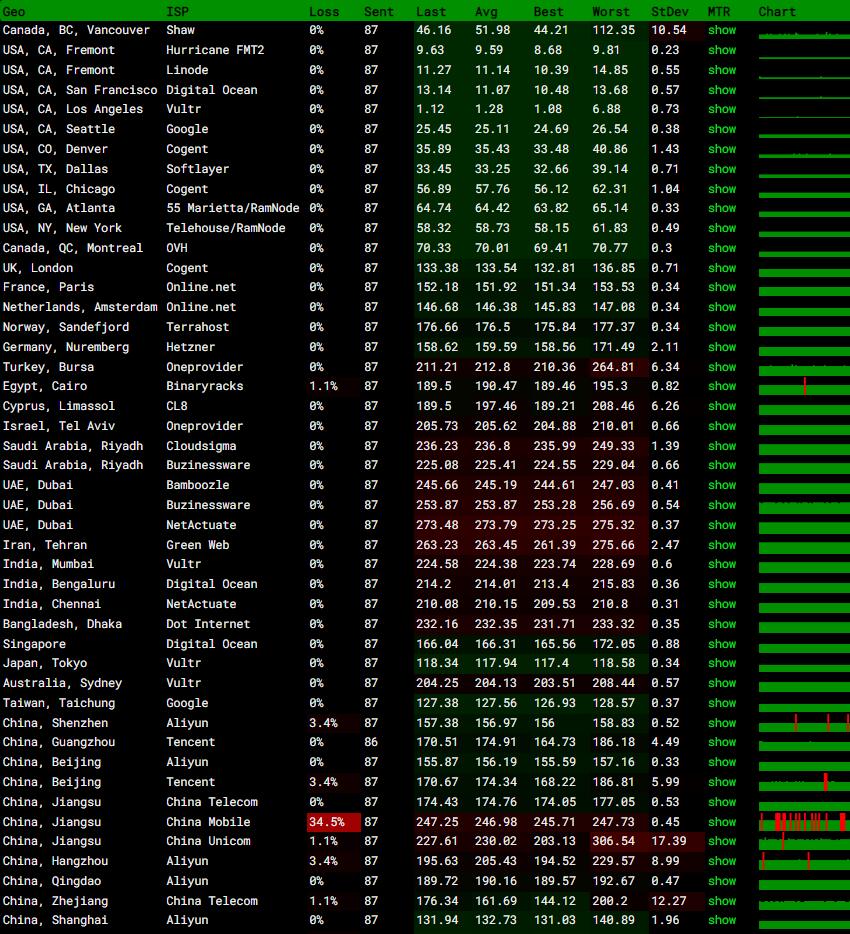The height and width of the screenshot is (934, 850).
Task: Open MTR for Atlanta 55 Marietta/RamNode
Action: (722, 208)
